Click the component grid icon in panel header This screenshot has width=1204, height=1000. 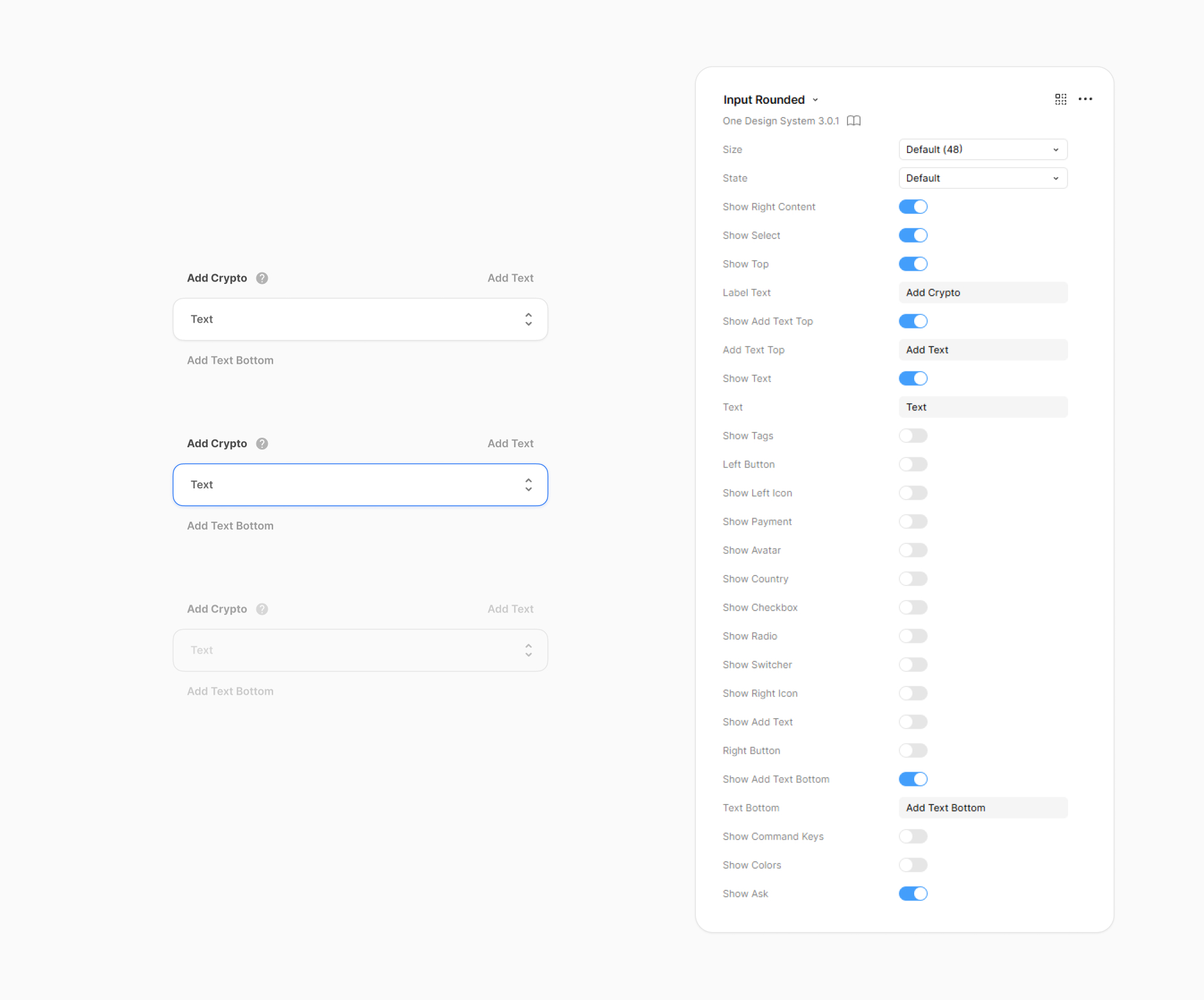[1060, 99]
